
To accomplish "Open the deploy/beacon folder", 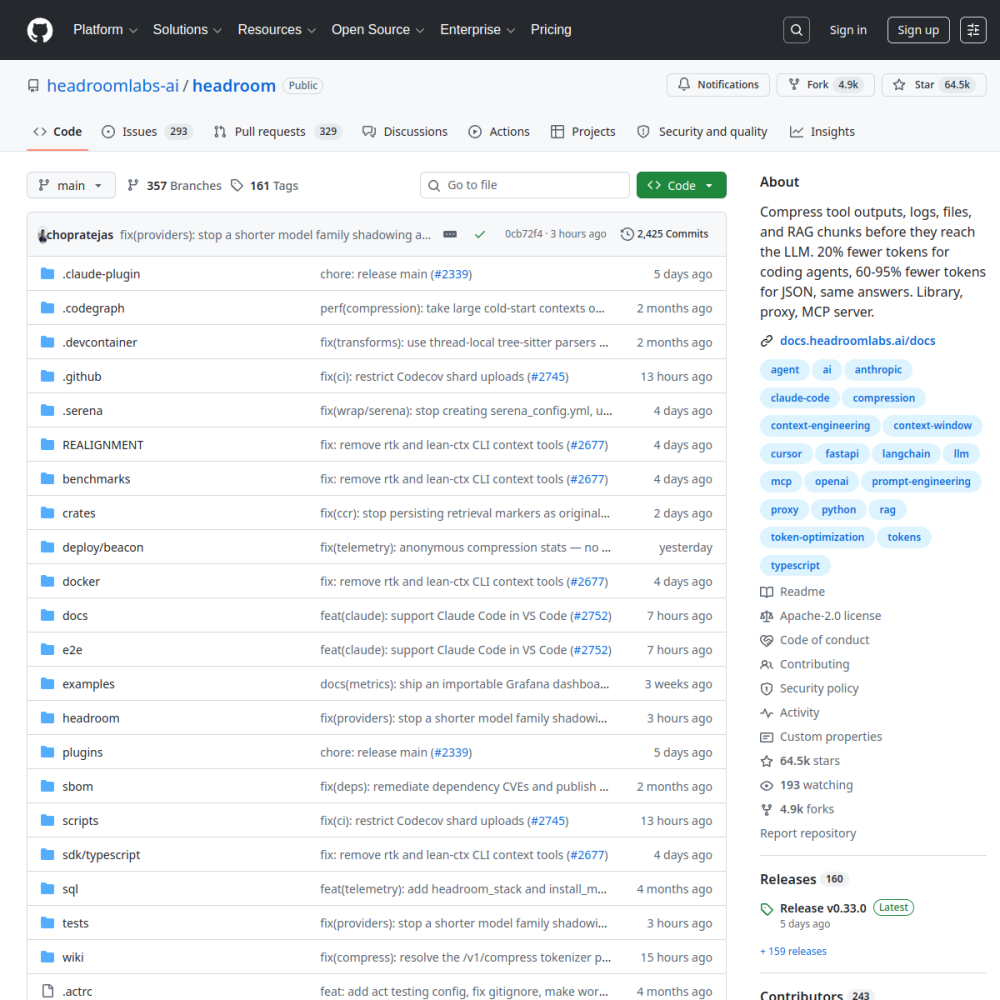I will (x=103, y=548).
